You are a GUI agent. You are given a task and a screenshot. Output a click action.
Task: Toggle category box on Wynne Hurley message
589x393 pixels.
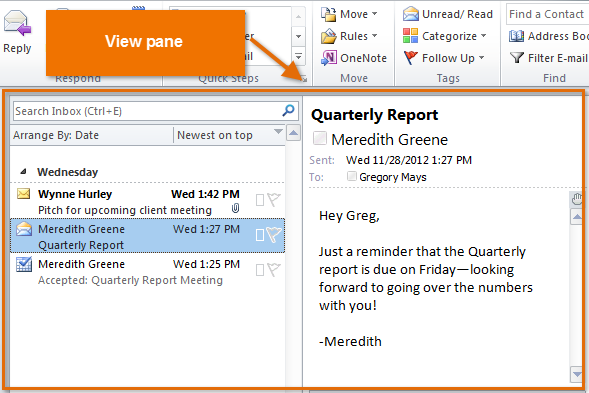260,200
